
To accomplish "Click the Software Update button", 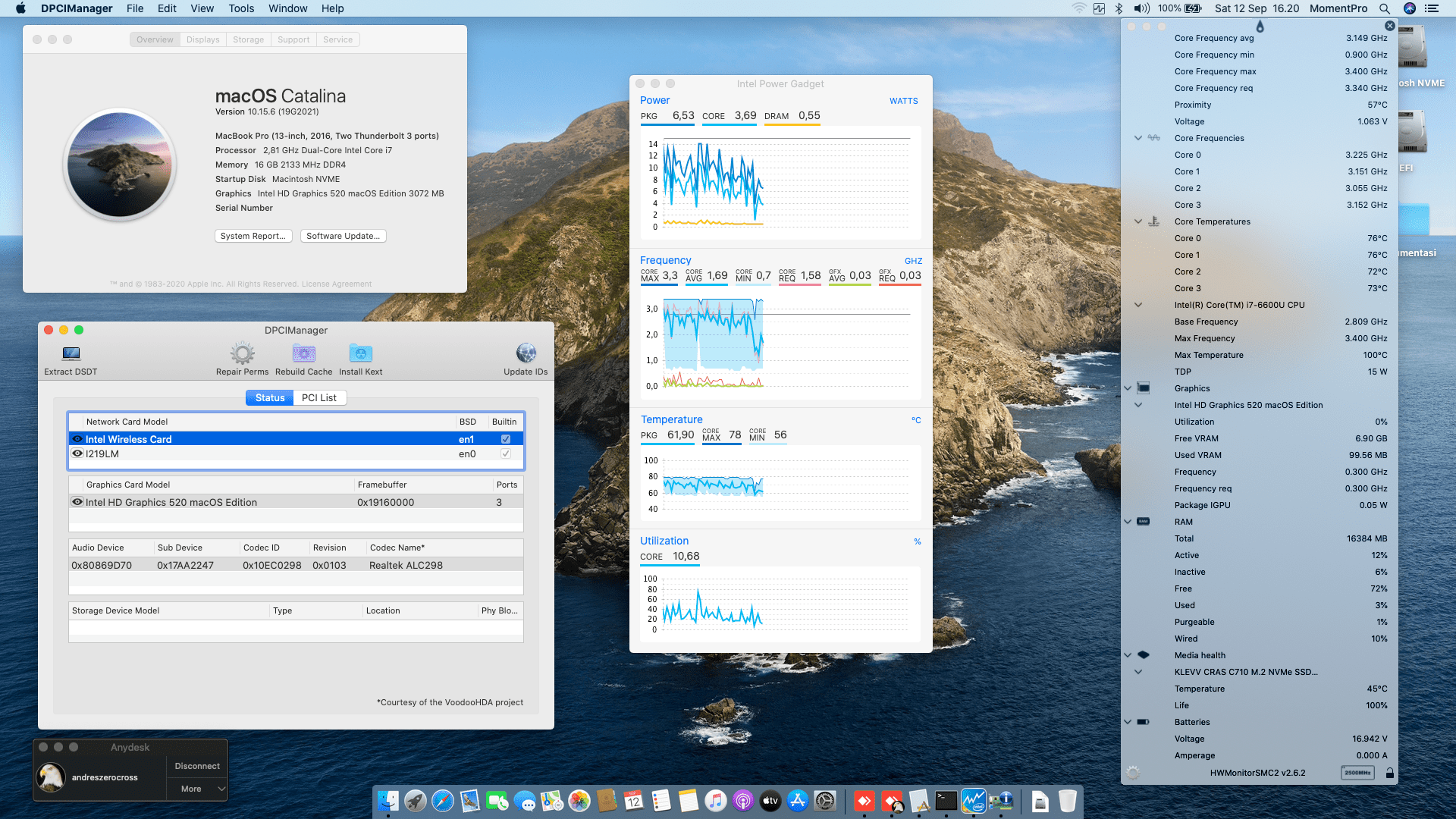I will [x=344, y=236].
